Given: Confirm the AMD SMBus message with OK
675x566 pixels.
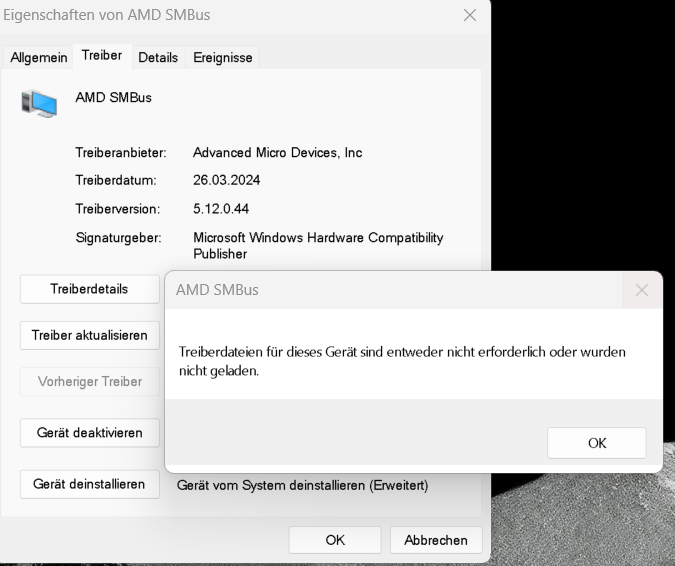Looking at the screenshot, I should point(597,443).
